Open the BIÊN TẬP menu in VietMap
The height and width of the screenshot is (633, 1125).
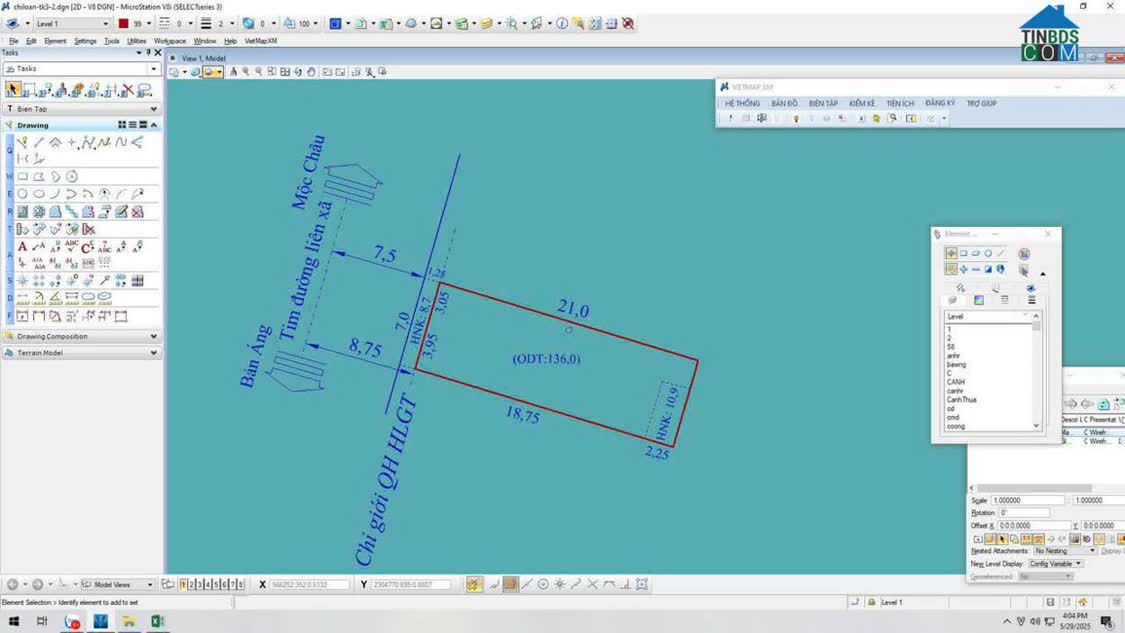pos(823,103)
